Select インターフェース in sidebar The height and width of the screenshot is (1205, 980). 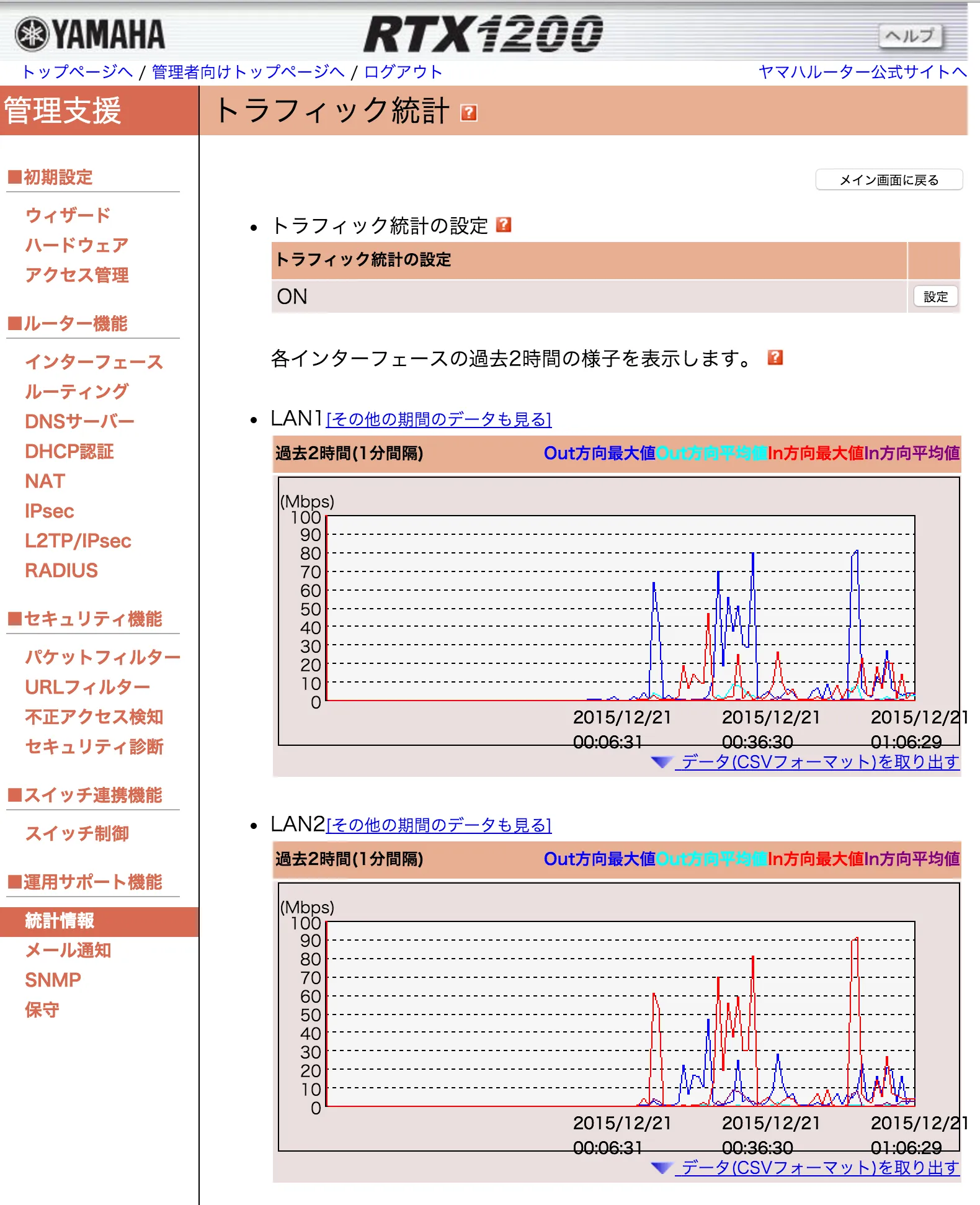(x=94, y=362)
